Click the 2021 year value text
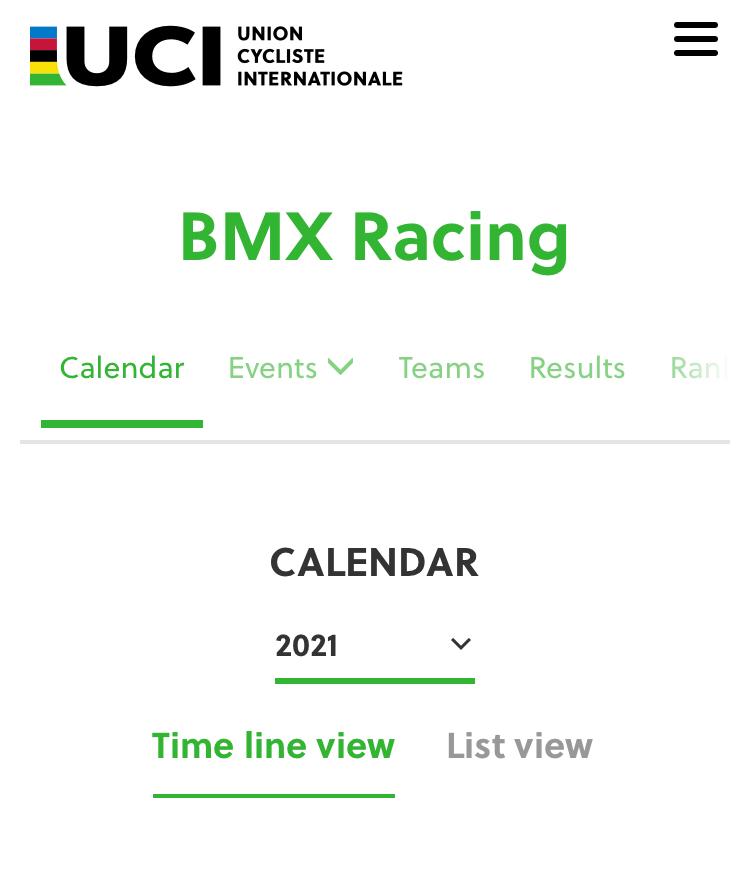Viewport: 750px width, 870px height. click(x=306, y=646)
